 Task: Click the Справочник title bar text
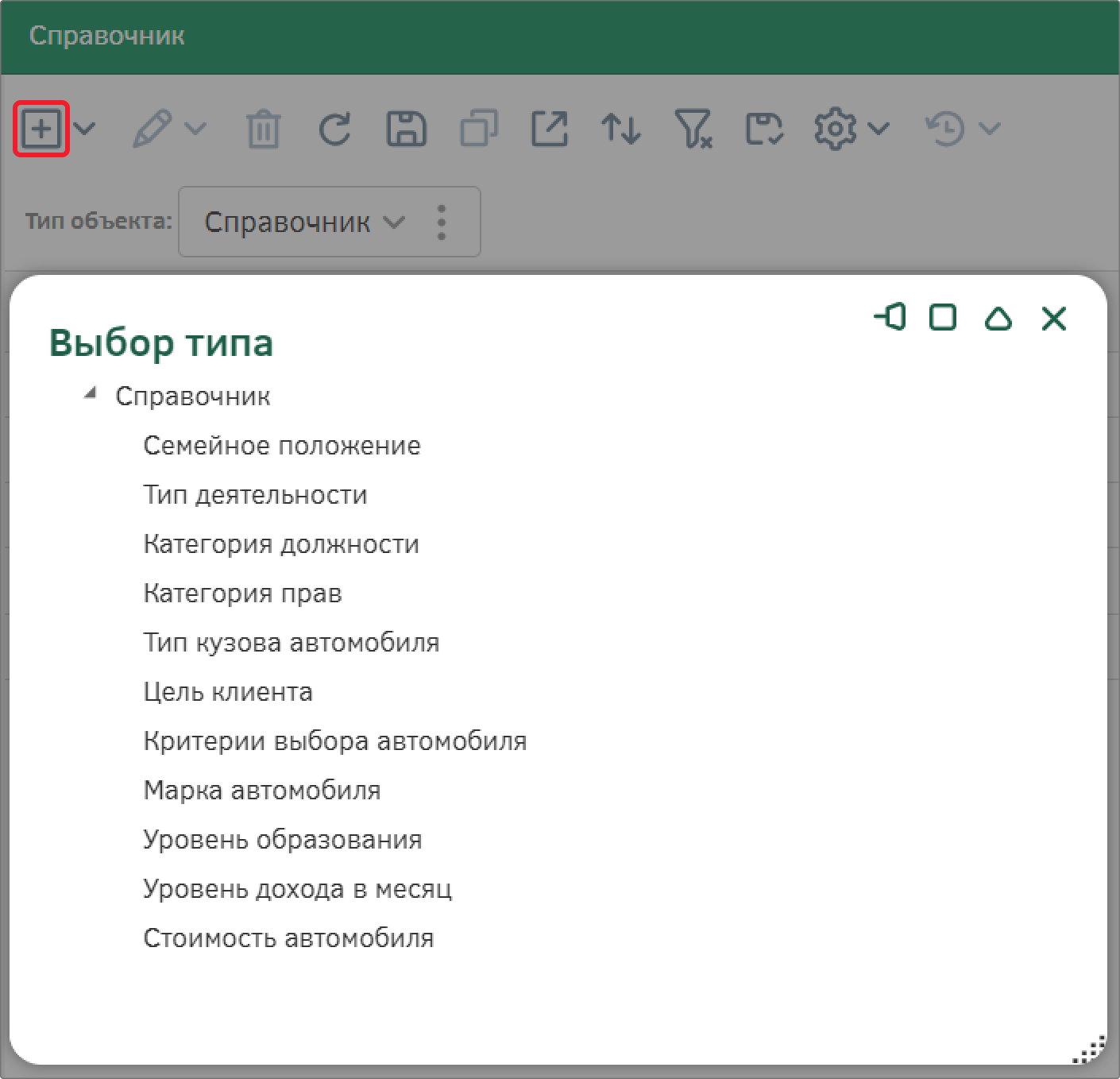[107, 36]
